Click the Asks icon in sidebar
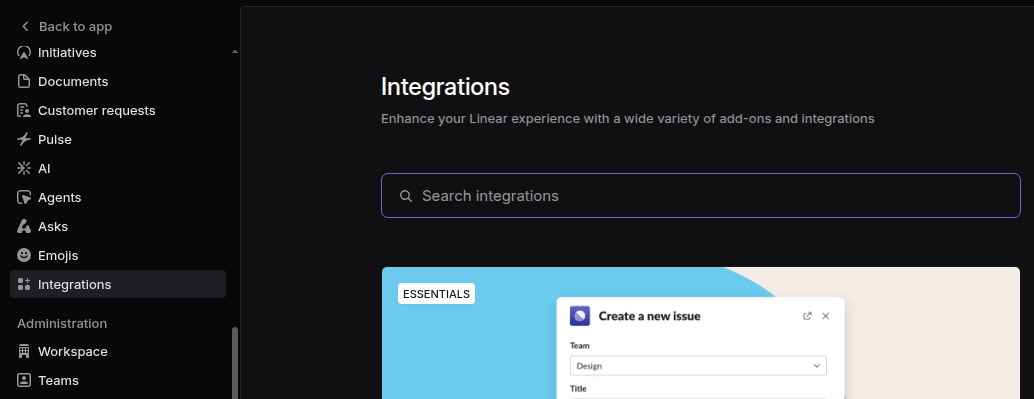Image resolution: width=1034 pixels, height=399 pixels. pos(24,227)
